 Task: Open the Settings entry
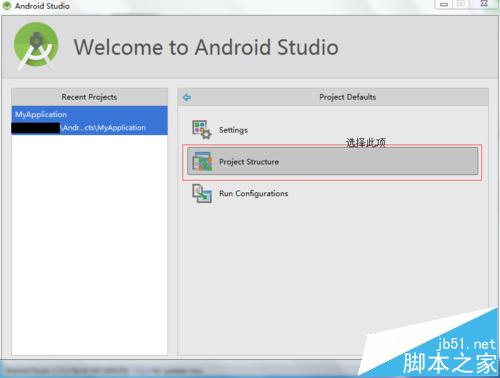(333, 130)
